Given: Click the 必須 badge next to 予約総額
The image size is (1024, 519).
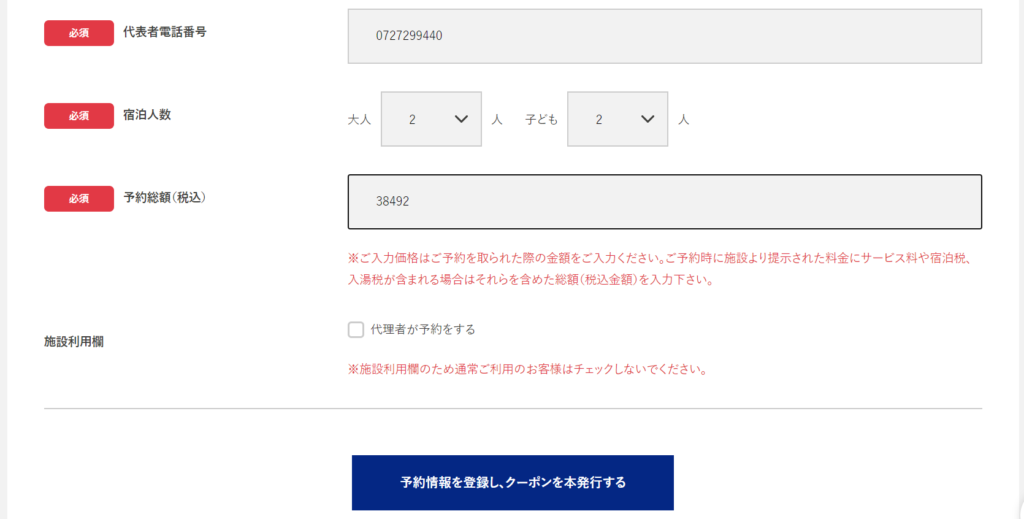Looking at the screenshot, I should click(79, 199).
